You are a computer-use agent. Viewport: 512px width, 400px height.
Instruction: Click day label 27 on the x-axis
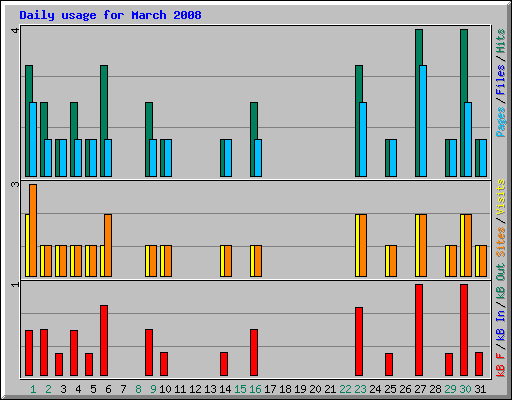point(420,389)
